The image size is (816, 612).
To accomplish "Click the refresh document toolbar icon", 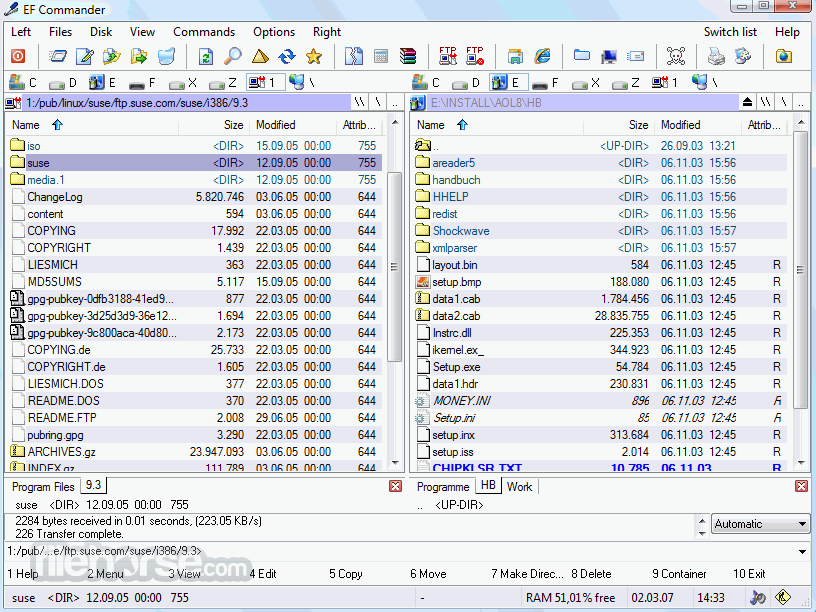I will click(206, 56).
